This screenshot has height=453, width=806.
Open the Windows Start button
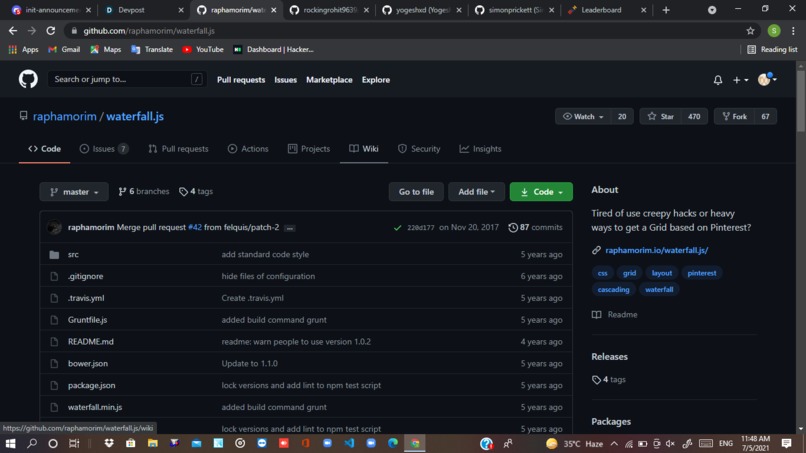pyautogui.click(x=10, y=443)
